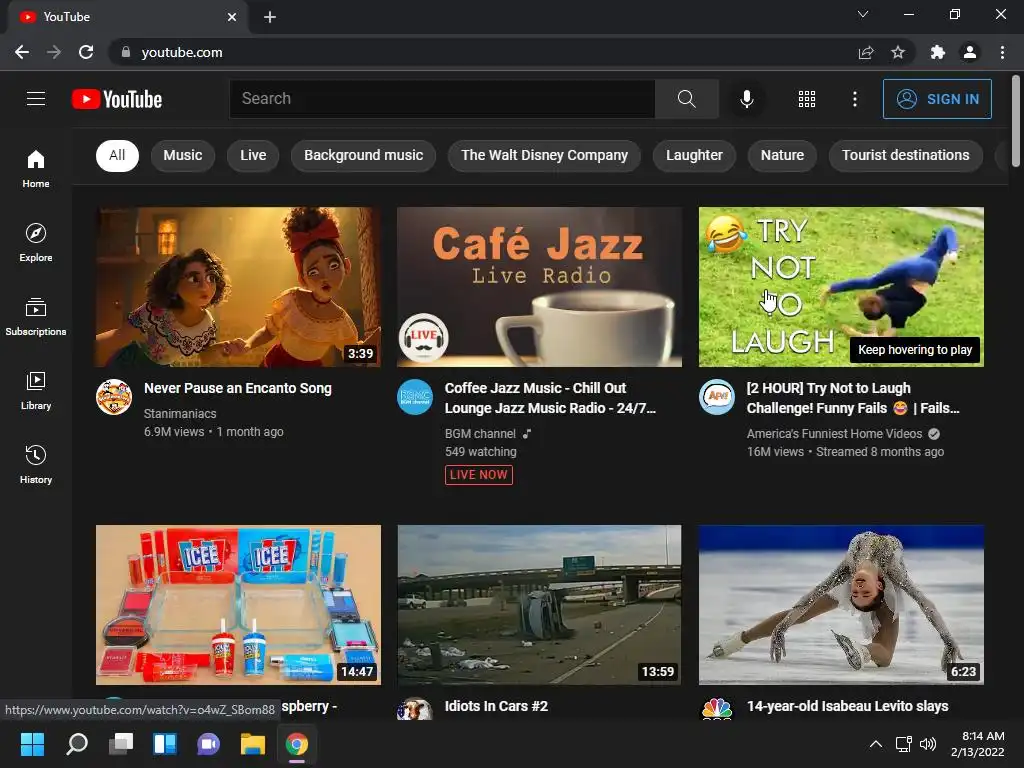Screen dimensions: 1024x768
Task: Select the Background music chip
Action: 363,155
